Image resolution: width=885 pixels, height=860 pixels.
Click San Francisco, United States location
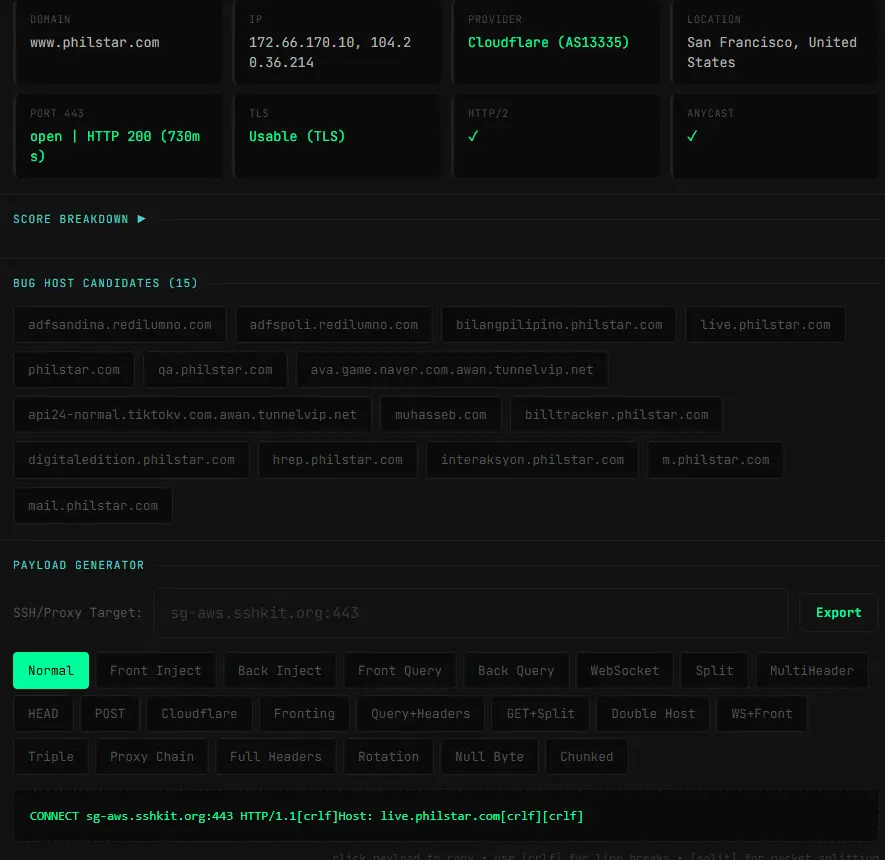(x=772, y=52)
